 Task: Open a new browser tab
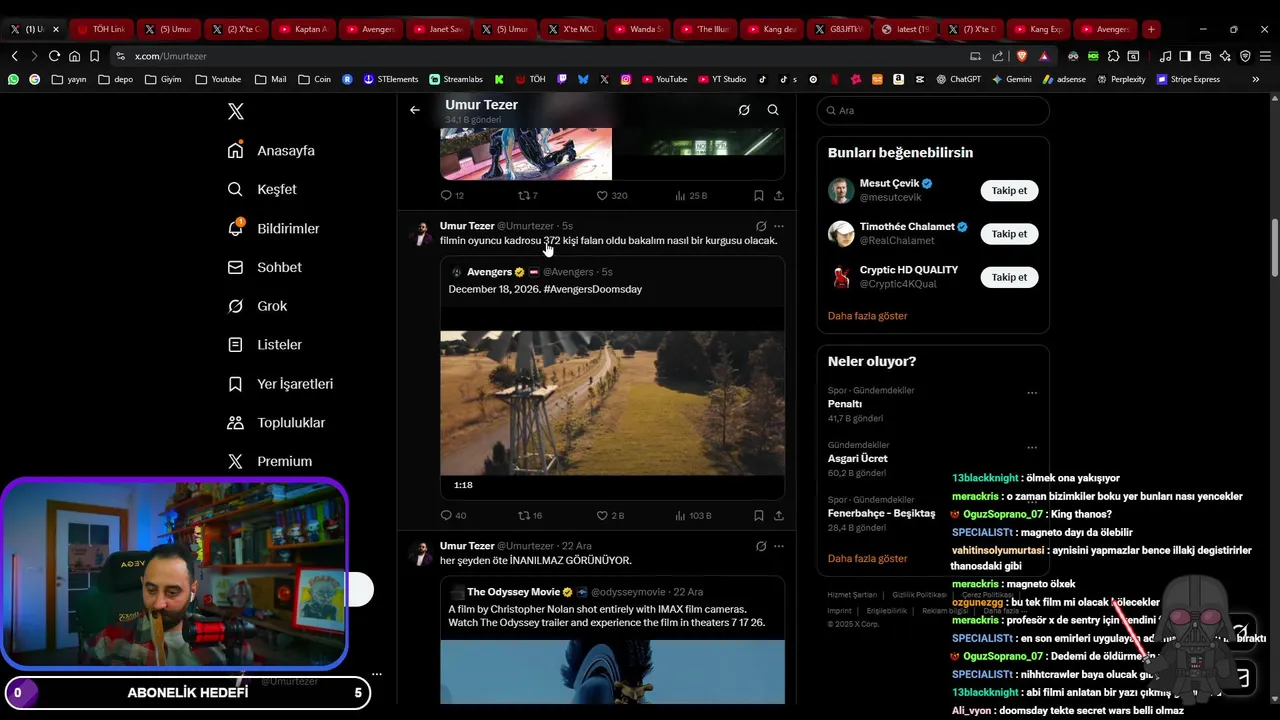1151,29
